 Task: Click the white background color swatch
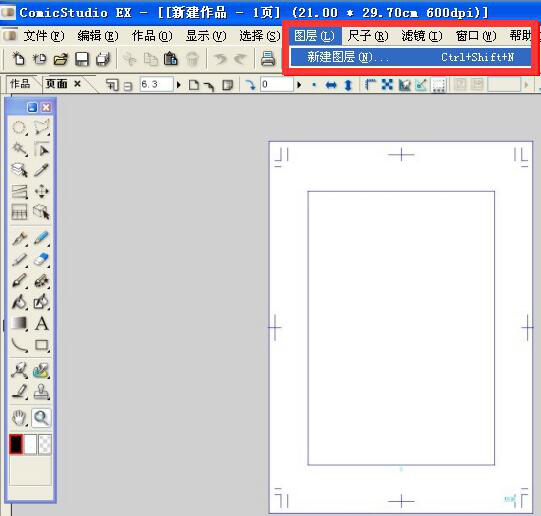click(x=30, y=444)
